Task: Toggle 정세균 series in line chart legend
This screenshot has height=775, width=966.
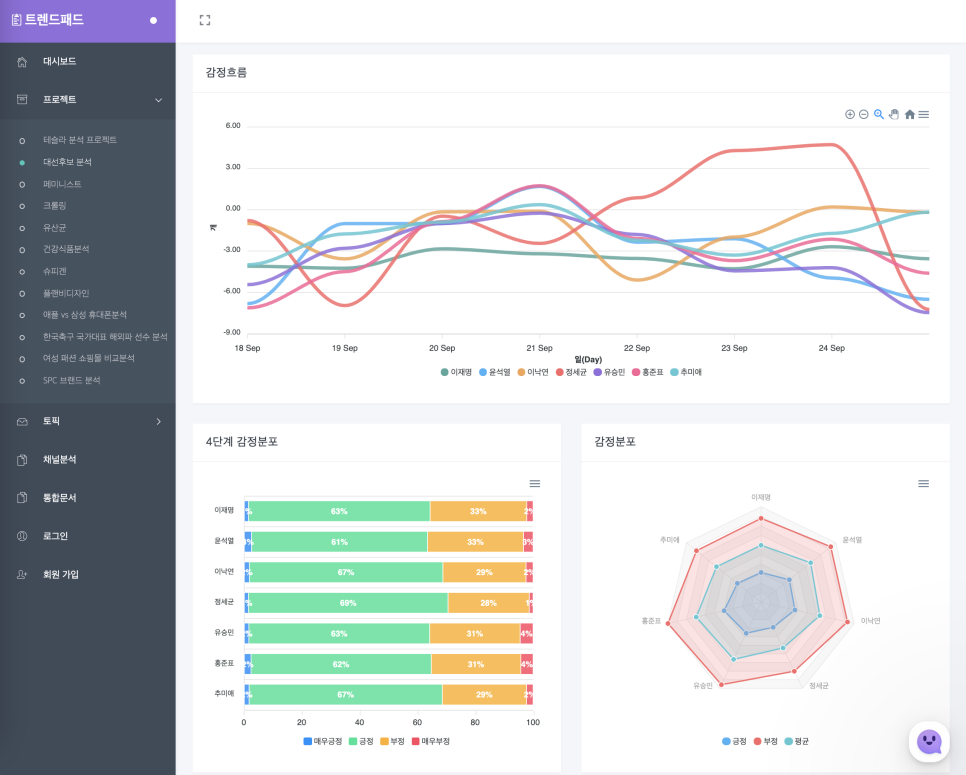Action: [x=571, y=372]
